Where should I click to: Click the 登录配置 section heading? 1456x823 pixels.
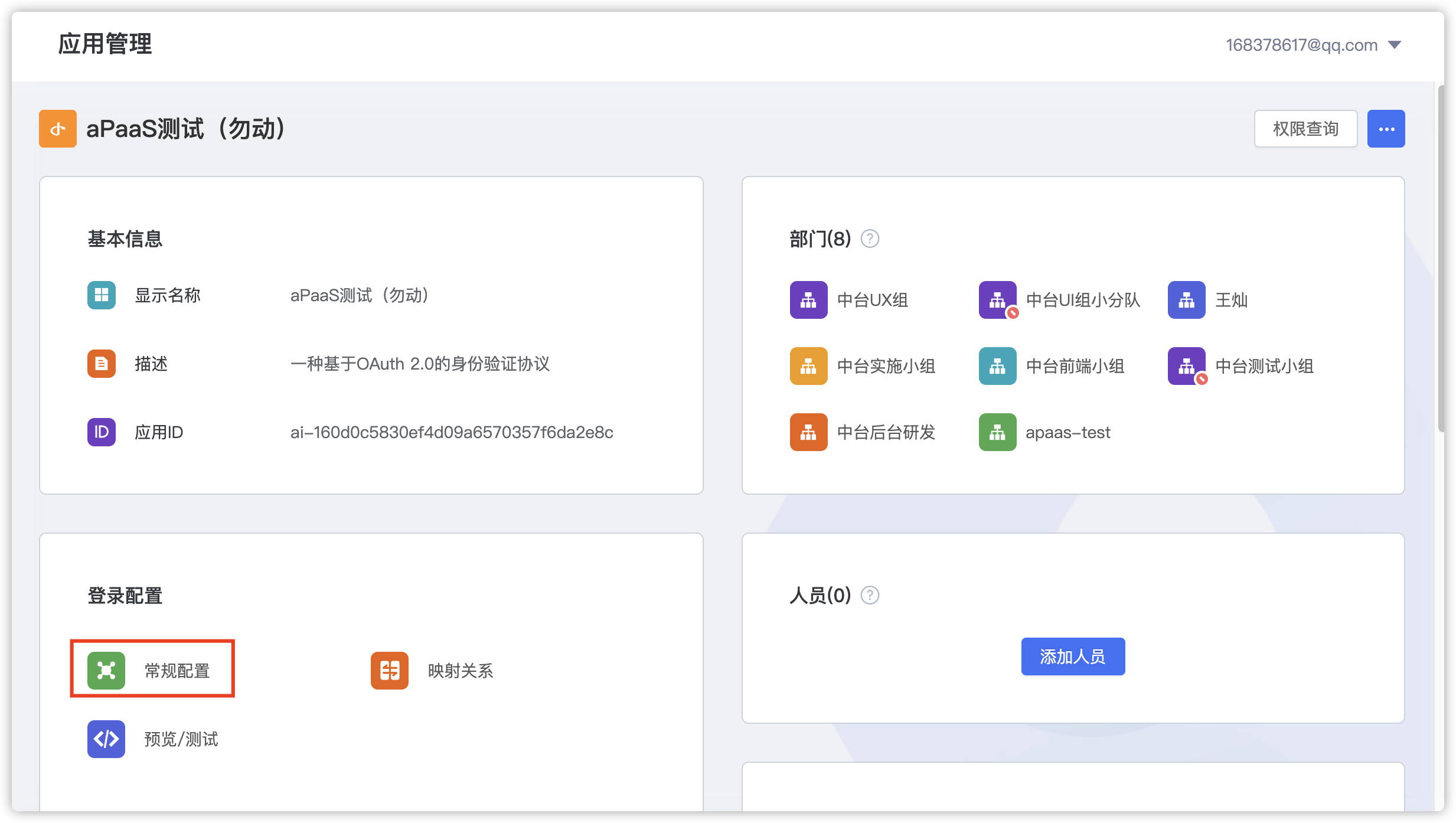point(125,595)
